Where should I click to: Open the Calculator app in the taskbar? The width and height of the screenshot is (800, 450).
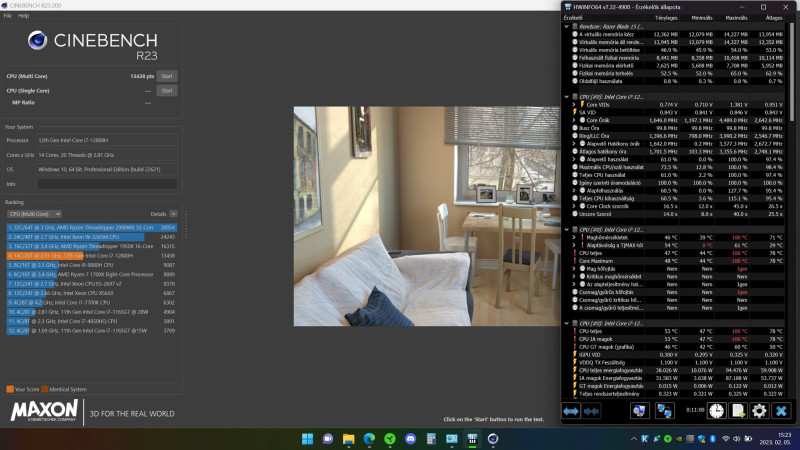tap(431, 439)
